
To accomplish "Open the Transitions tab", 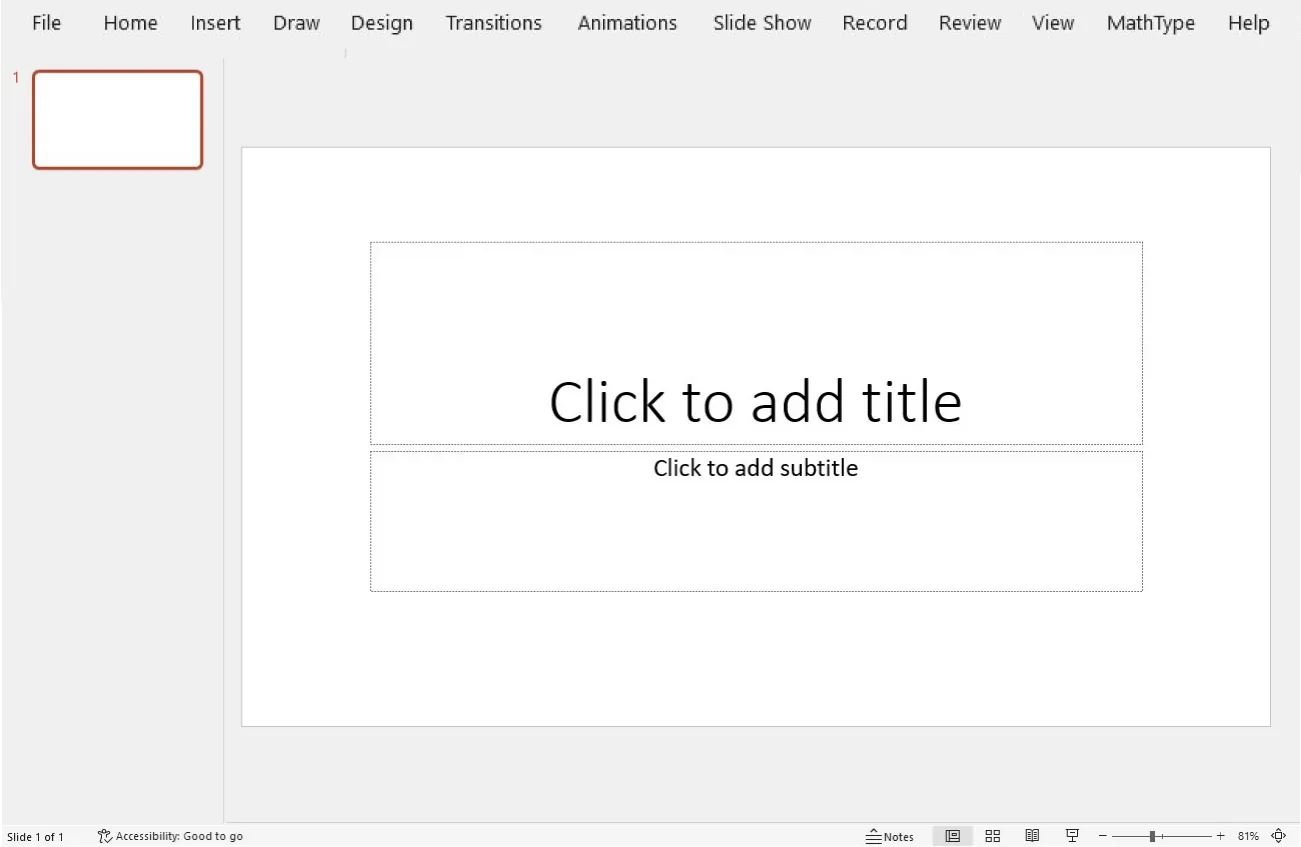I will (493, 22).
